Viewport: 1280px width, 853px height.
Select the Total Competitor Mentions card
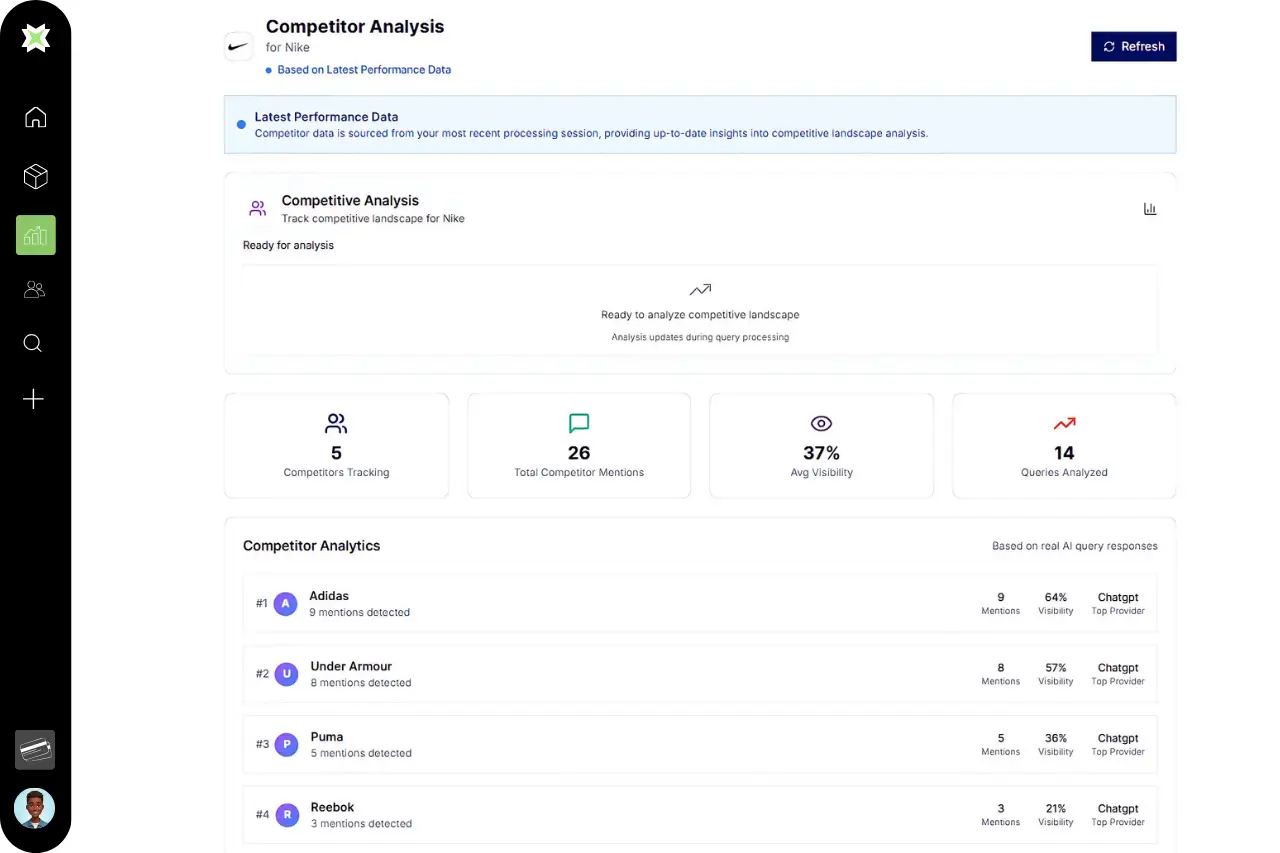click(579, 445)
